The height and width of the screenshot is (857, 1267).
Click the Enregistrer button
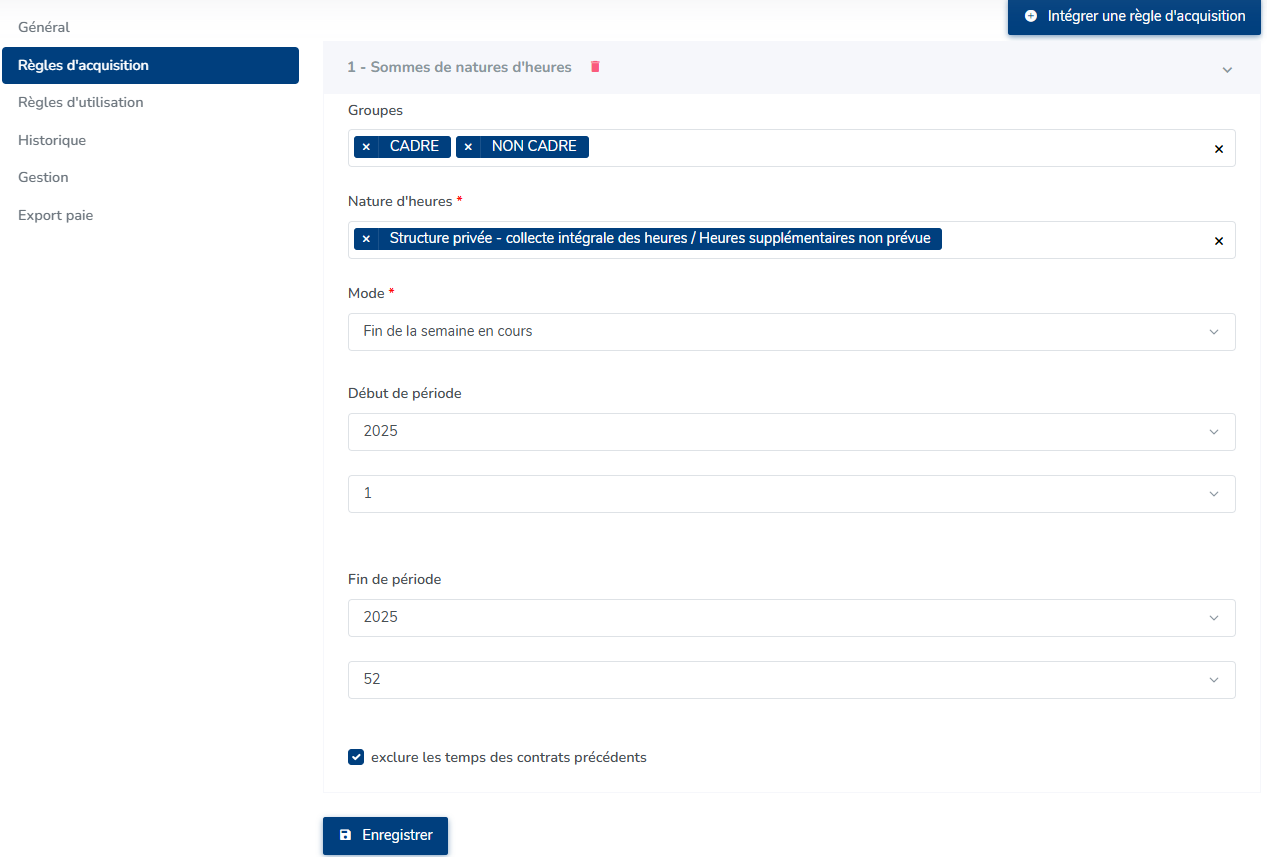pos(385,835)
